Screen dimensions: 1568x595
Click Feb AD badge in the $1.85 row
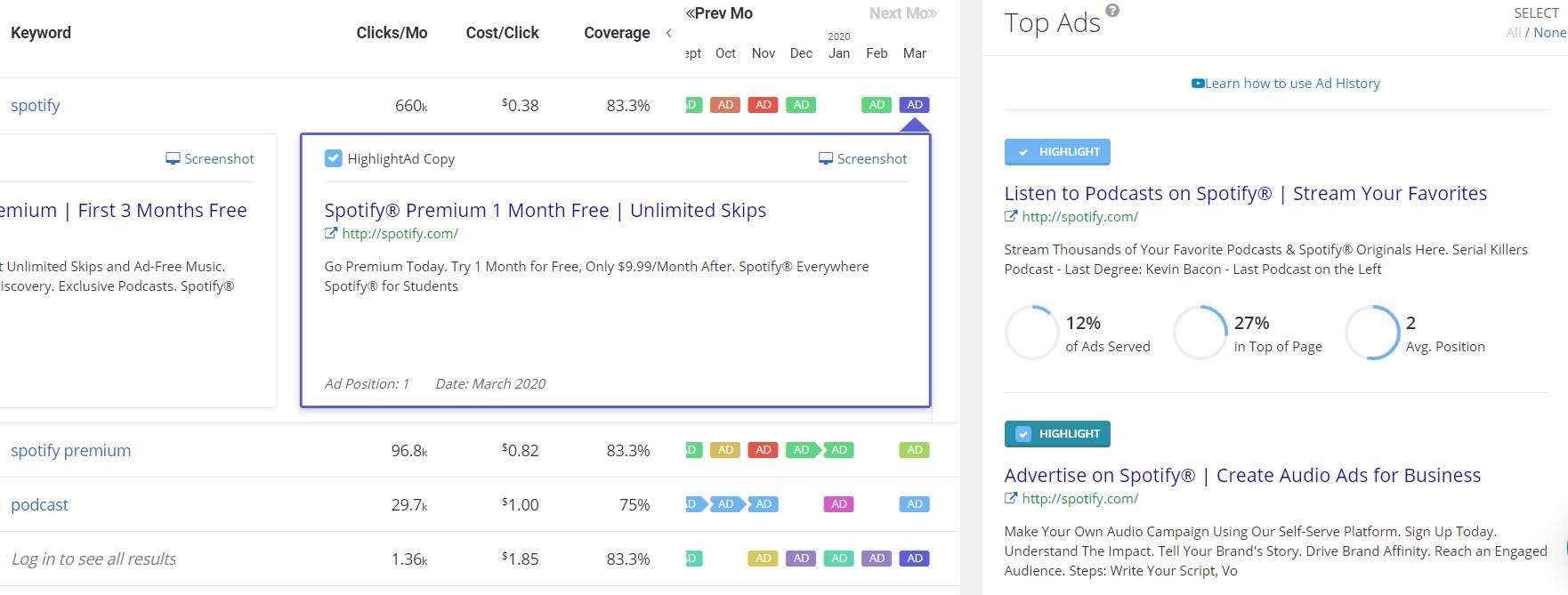coord(877,559)
